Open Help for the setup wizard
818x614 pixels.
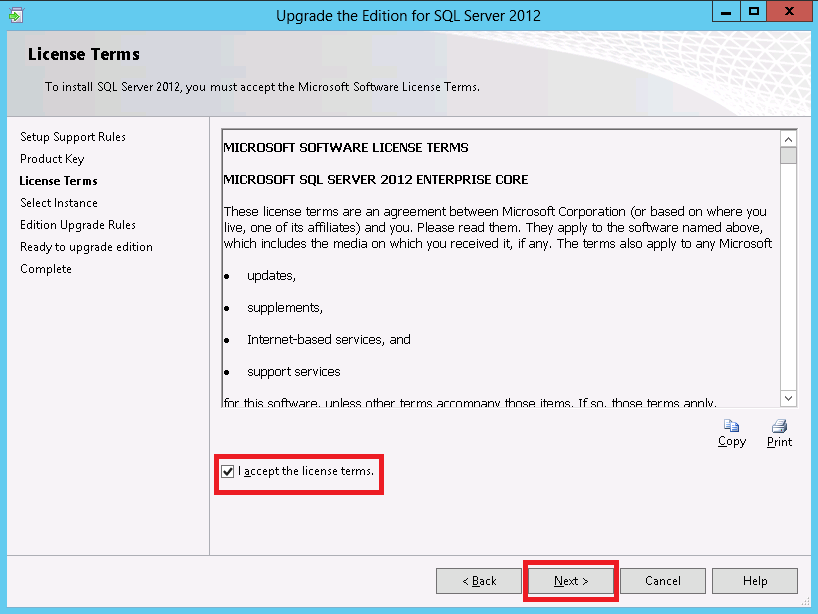click(755, 581)
